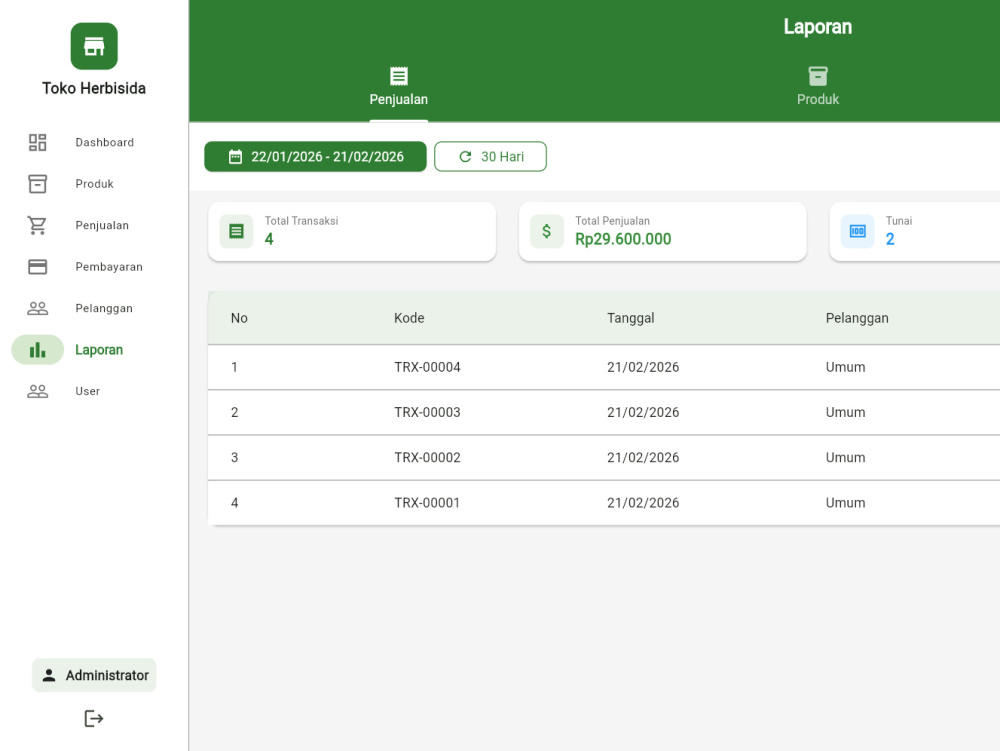Click the Penjualan shopping cart icon
Screen dimensions: 1000x751
[38, 225]
